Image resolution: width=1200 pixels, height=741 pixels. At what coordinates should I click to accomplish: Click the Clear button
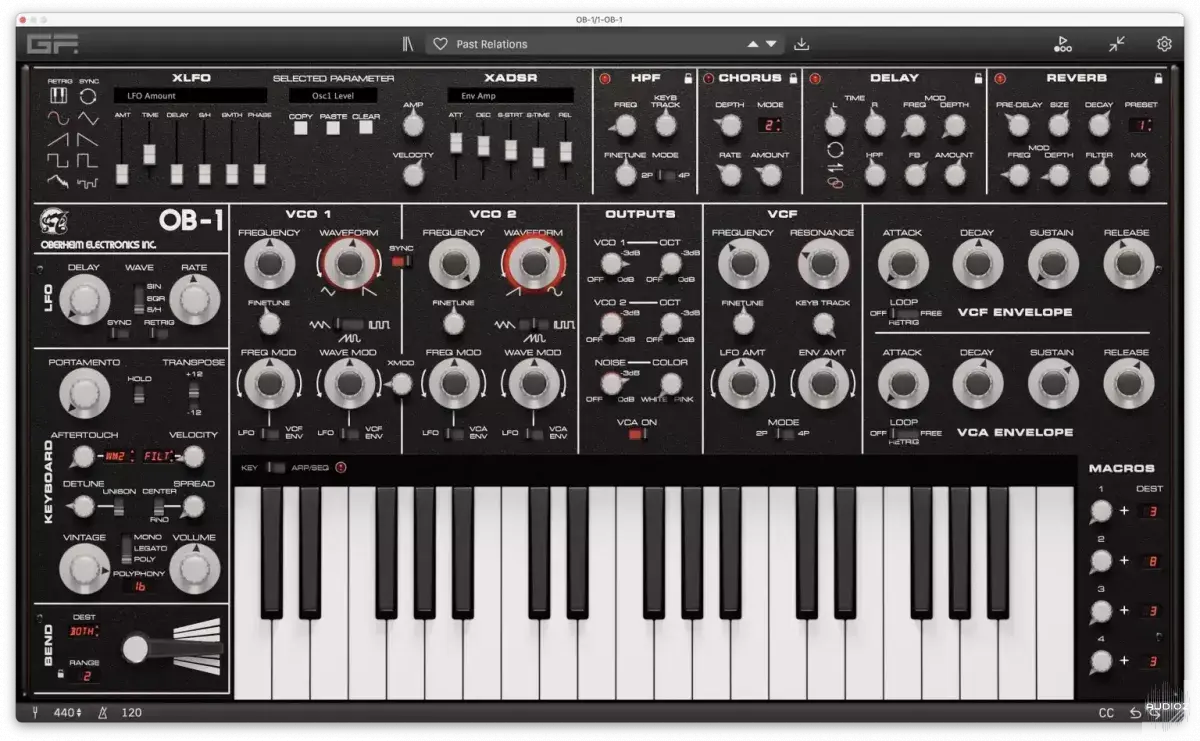365,129
